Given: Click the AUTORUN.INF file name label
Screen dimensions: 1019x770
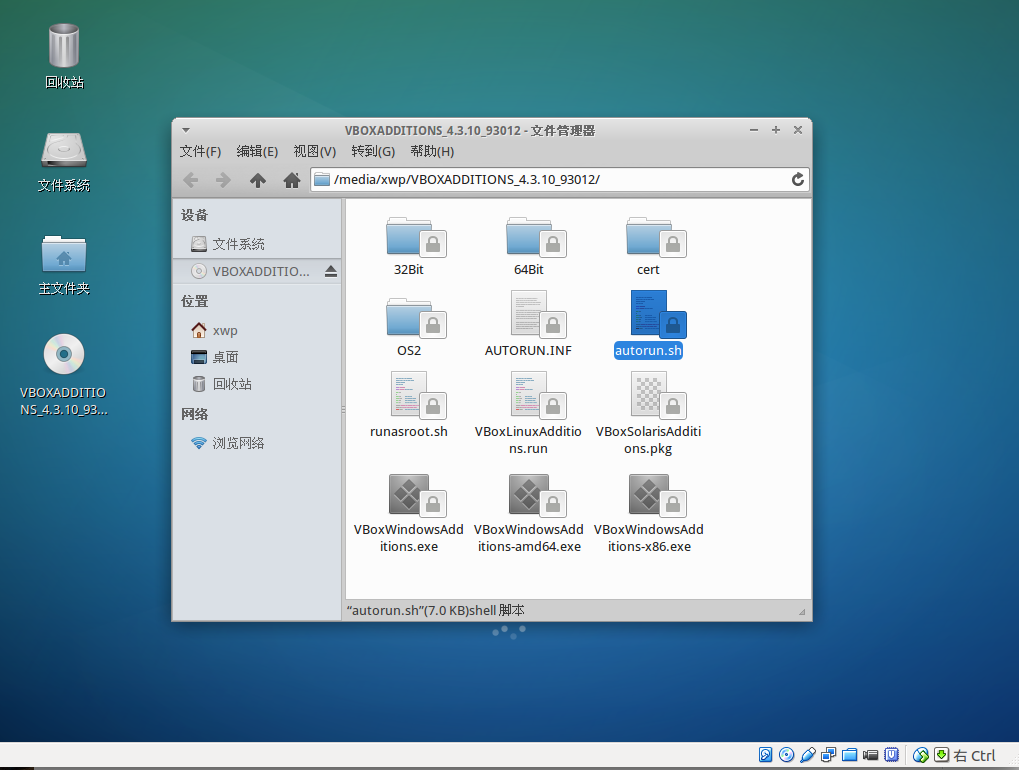Looking at the screenshot, I should [x=528, y=350].
